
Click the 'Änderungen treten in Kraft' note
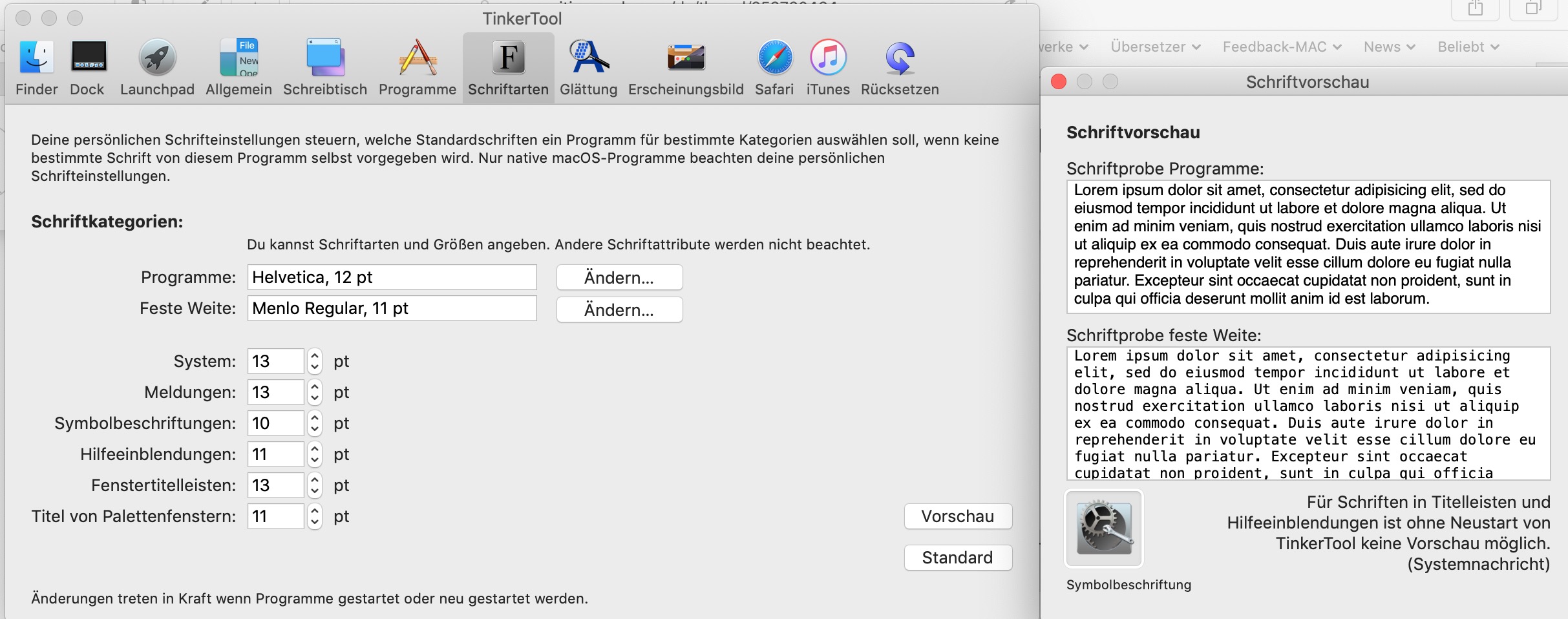310,598
